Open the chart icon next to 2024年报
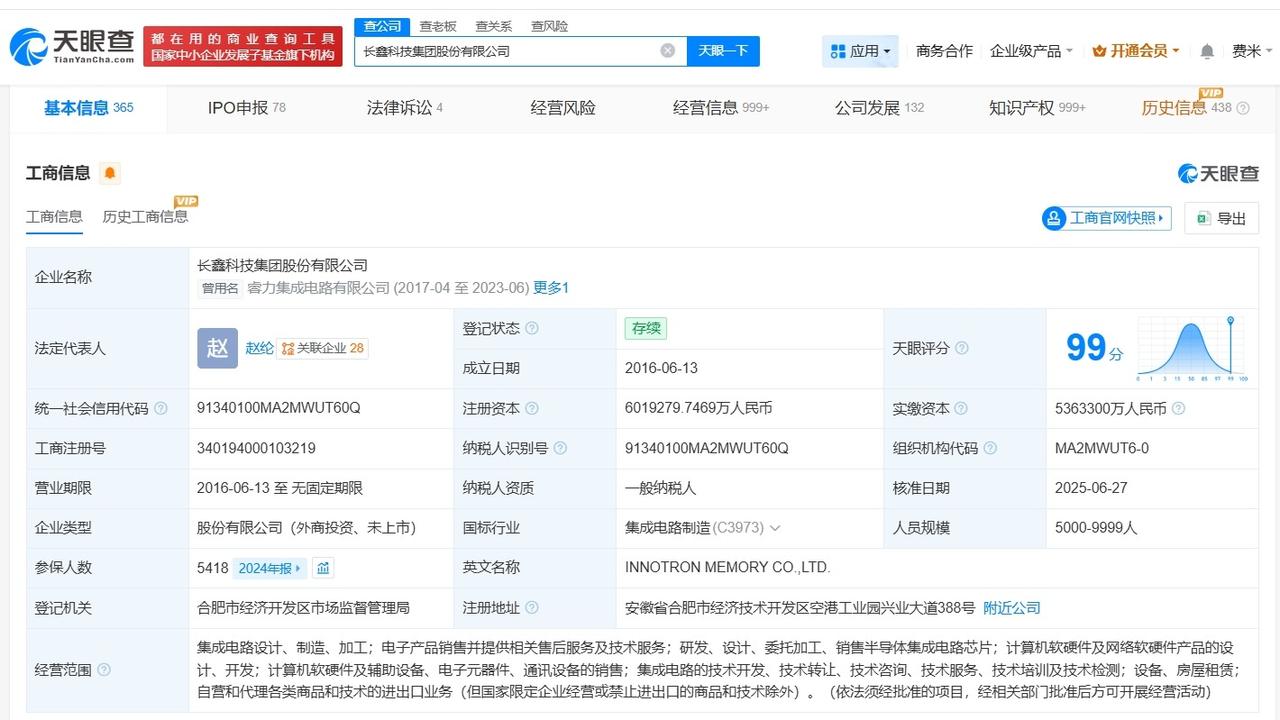1280x720 pixels. 323,568
